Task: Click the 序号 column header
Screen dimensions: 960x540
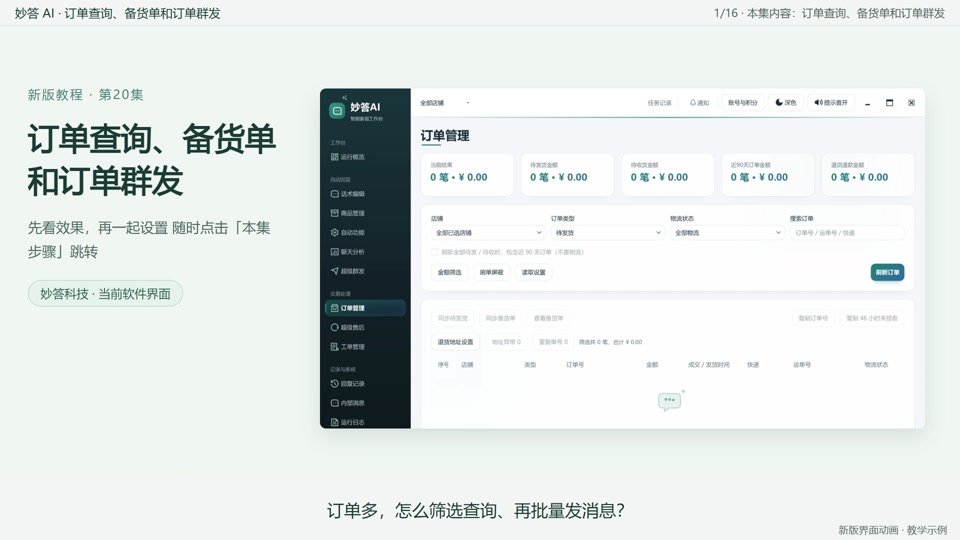Action: point(443,365)
